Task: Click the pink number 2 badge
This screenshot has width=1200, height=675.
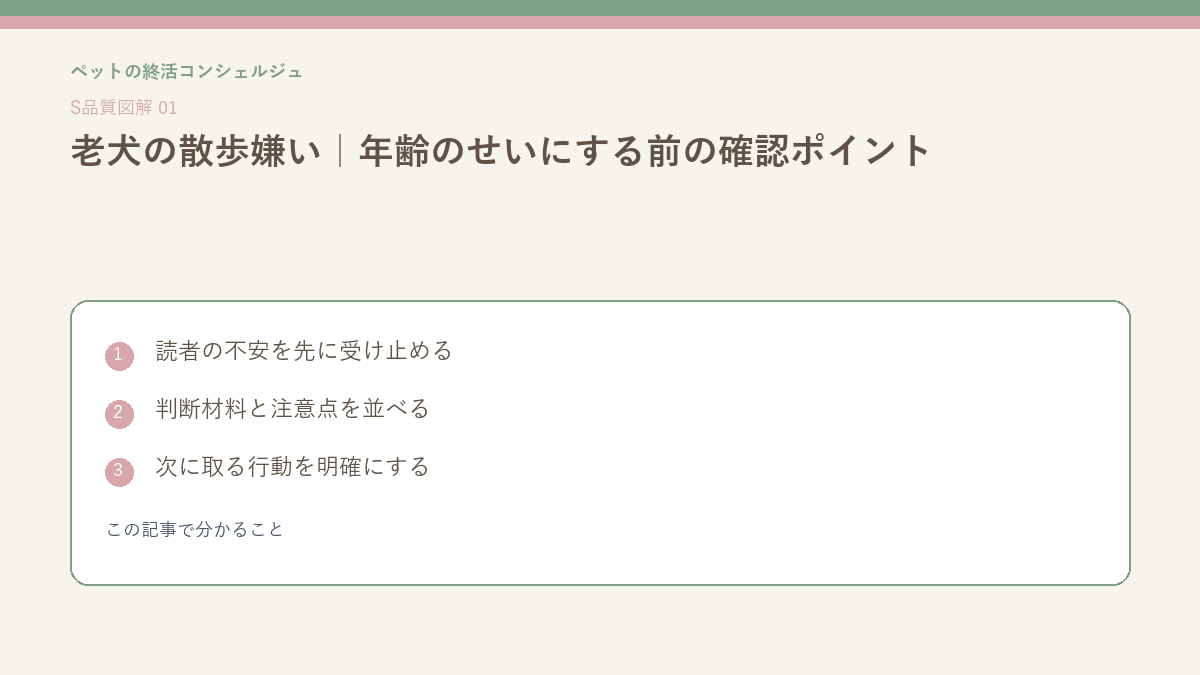Action: point(119,414)
